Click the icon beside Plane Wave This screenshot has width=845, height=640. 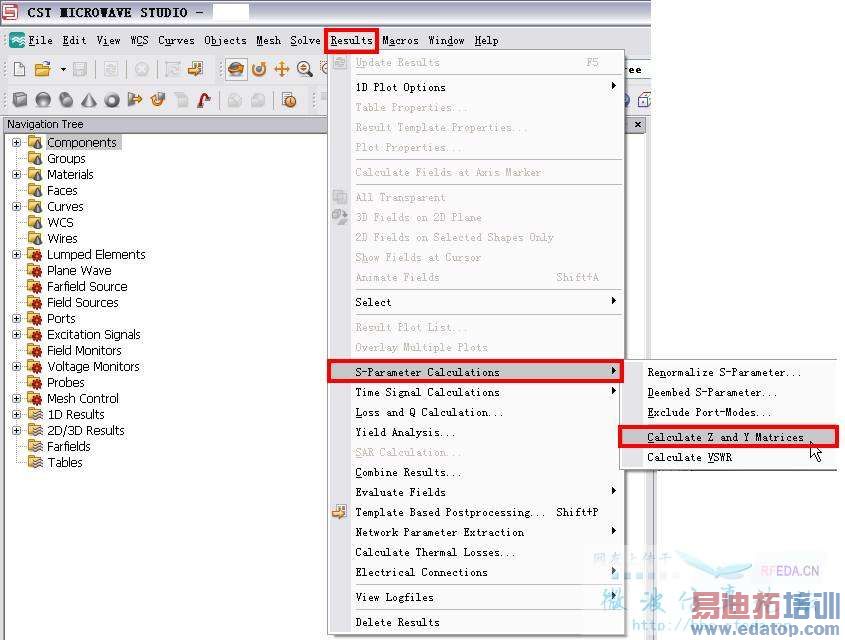(x=35, y=270)
